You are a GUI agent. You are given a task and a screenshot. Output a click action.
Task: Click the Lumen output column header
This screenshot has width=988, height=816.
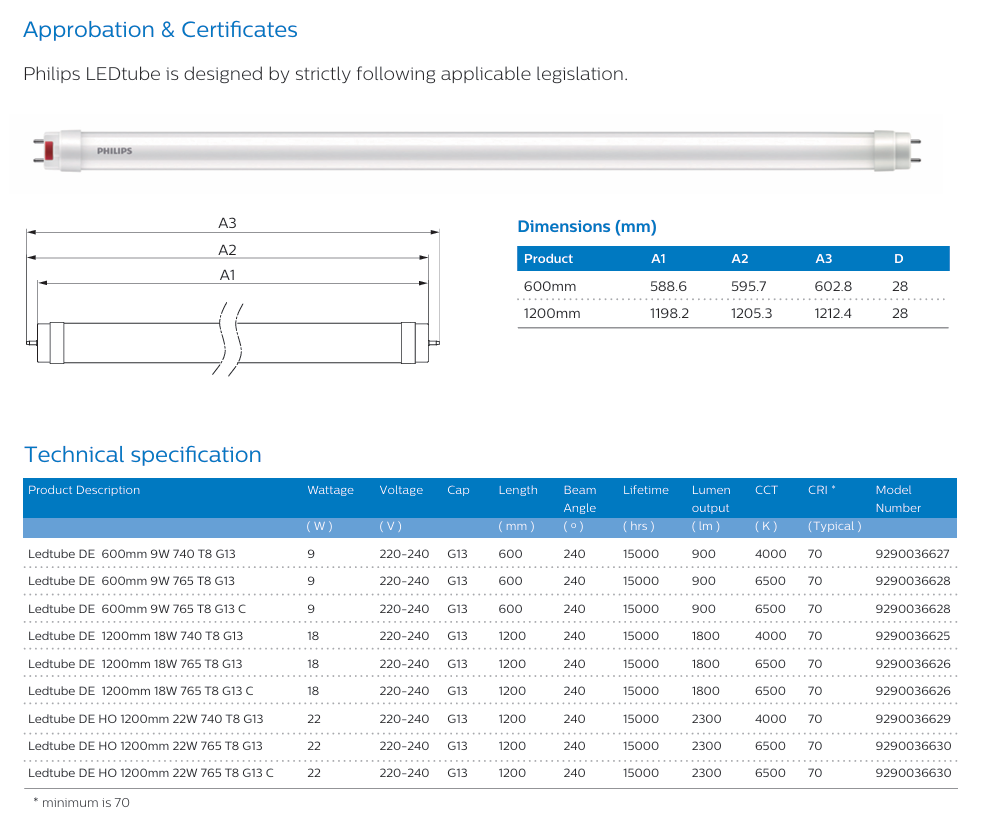pyautogui.click(x=711, y=498)
